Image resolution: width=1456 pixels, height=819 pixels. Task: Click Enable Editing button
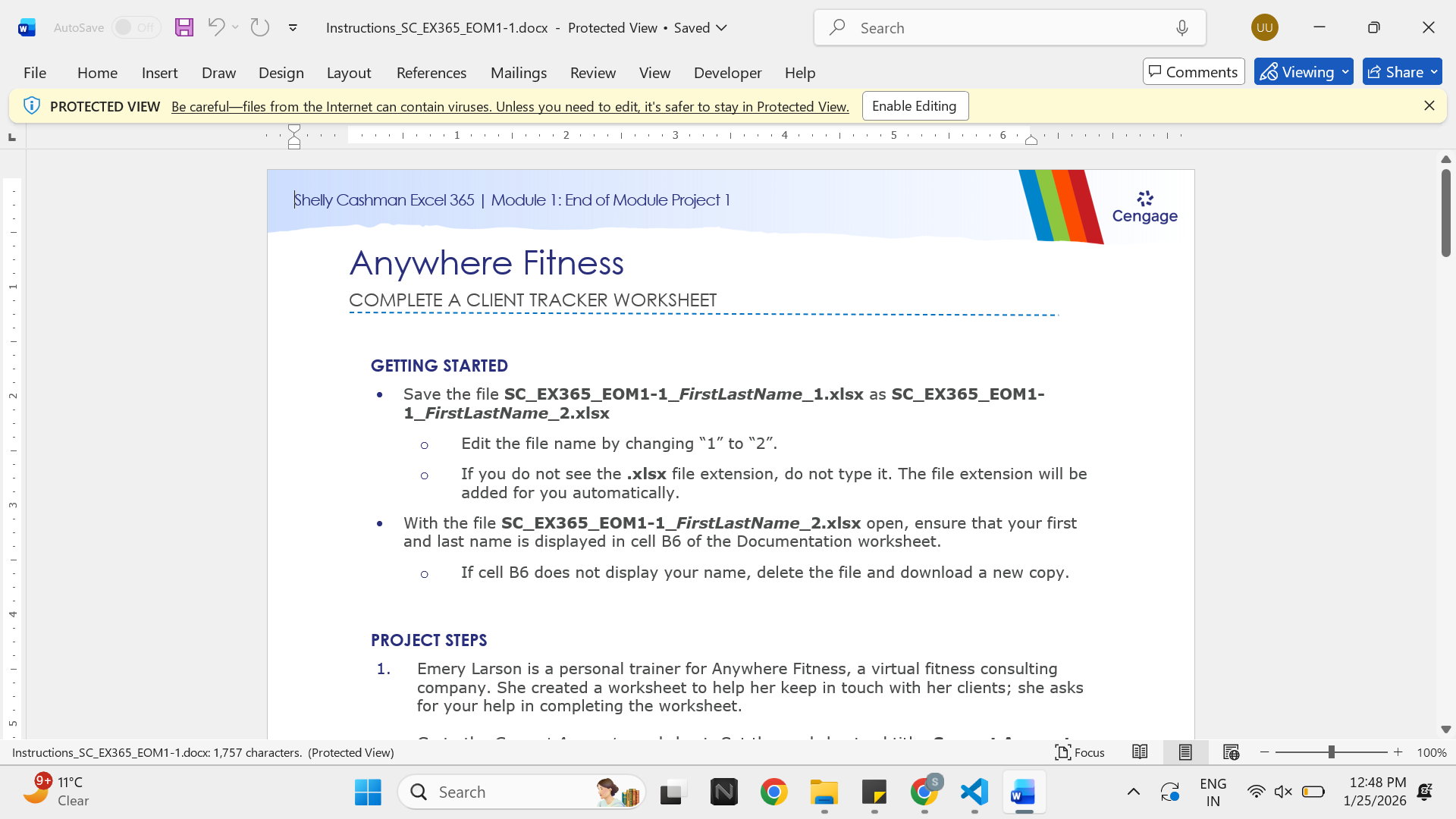point(915,106)
